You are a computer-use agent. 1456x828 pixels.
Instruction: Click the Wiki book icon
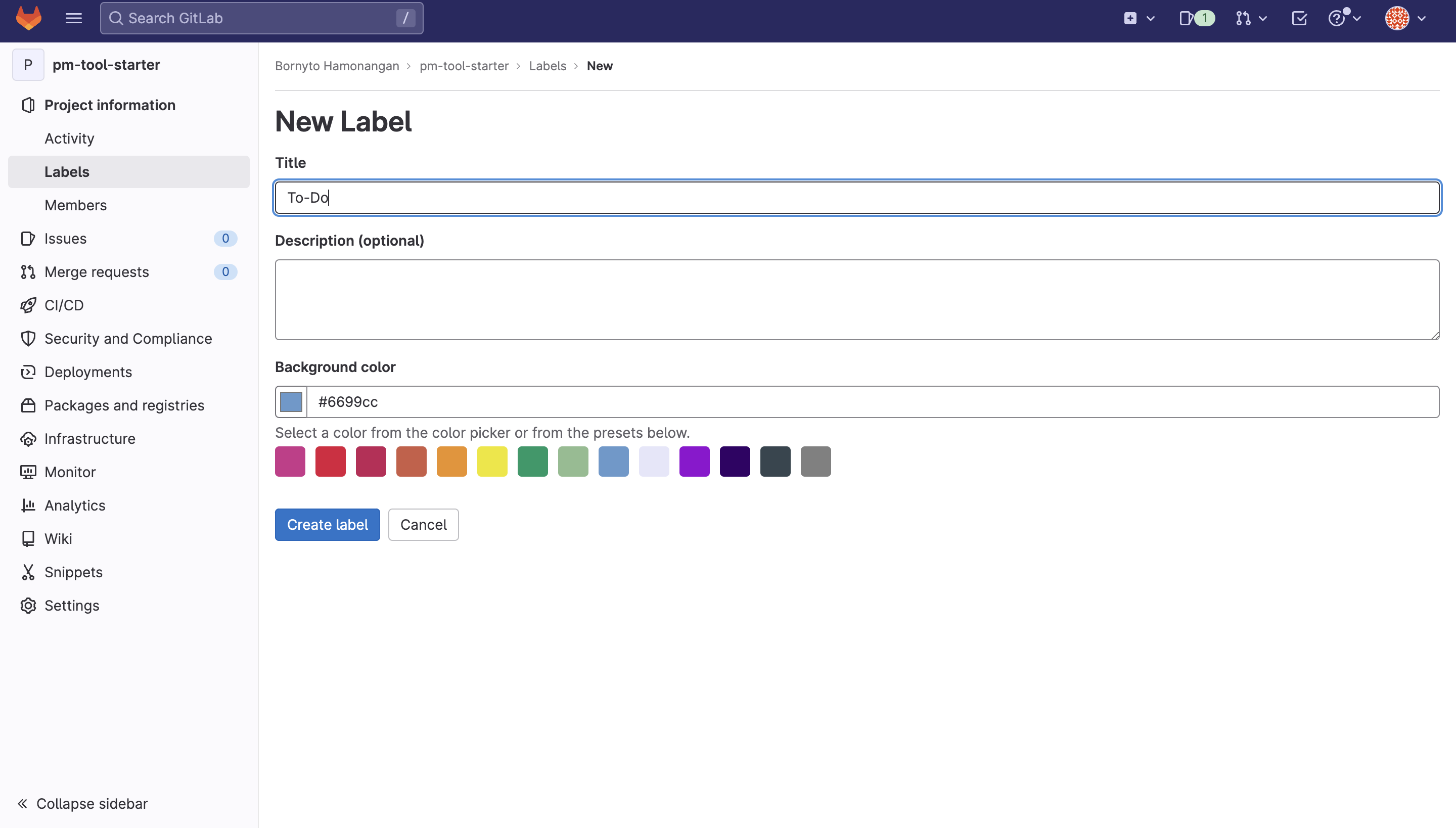[x=28, y=538]
